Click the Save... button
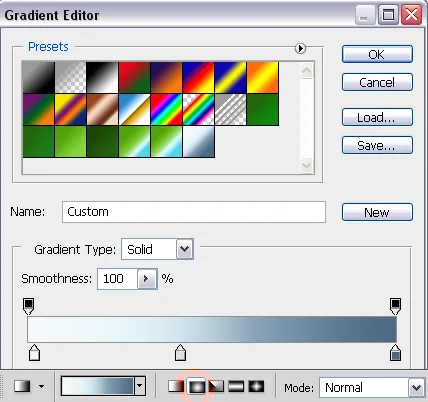Screen dimensions: 428x402 (x=377, y=145)
